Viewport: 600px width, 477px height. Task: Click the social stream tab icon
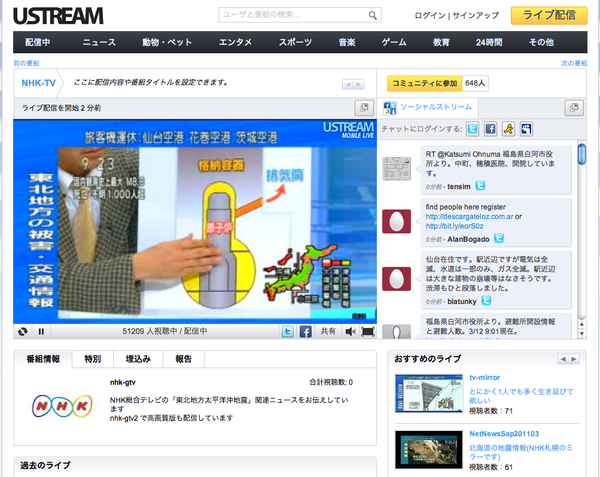click(390, 108)
